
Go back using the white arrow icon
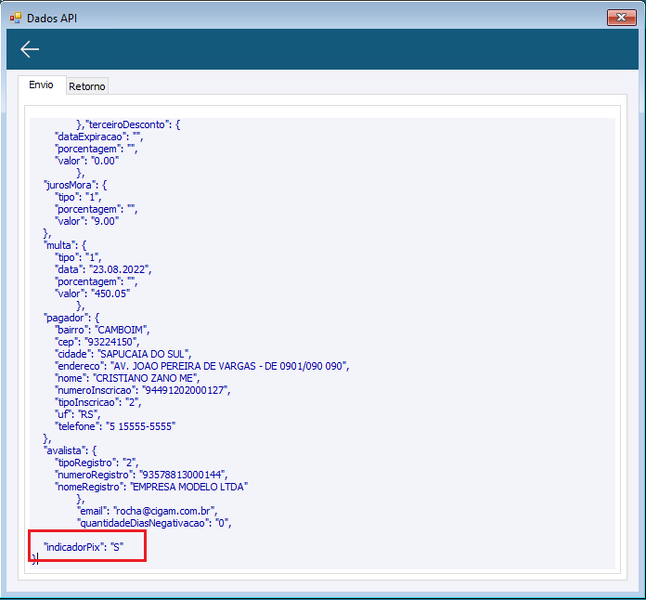[x=30, y=49]
